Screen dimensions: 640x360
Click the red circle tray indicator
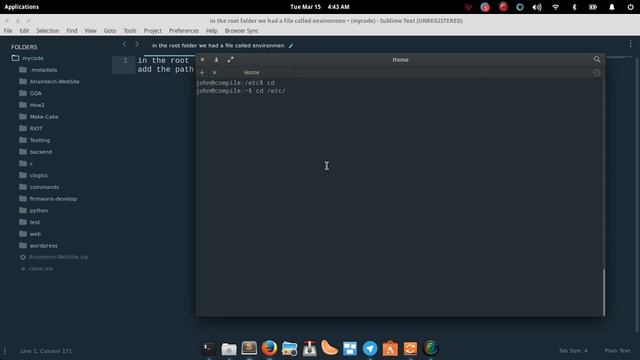click(503, 7)
